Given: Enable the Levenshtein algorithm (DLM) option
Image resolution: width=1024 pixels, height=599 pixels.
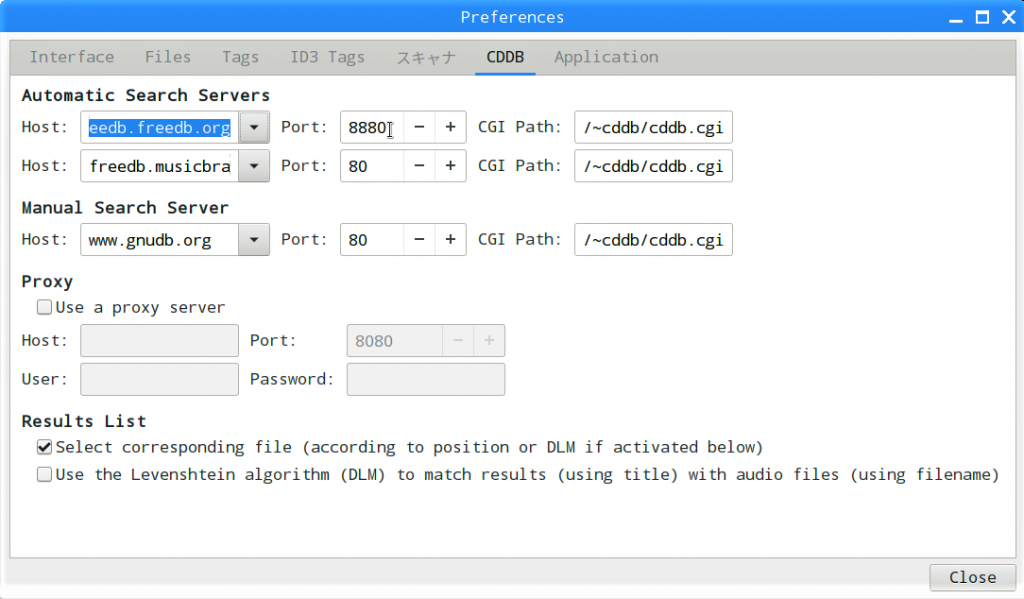Looking at the screenshot, I should 44,475.
